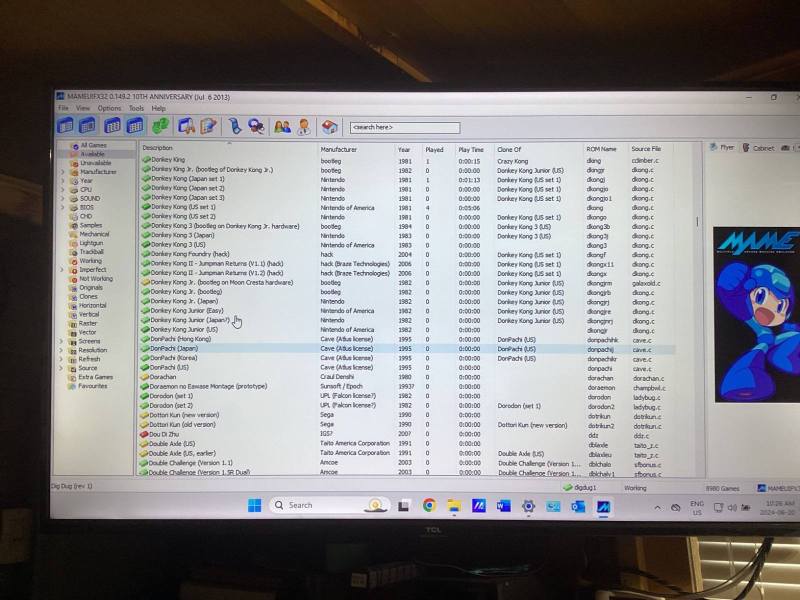The height and width of the screenshot is (600, 800).
Task: Click the Windows Start button
Action: coord(255,505)
